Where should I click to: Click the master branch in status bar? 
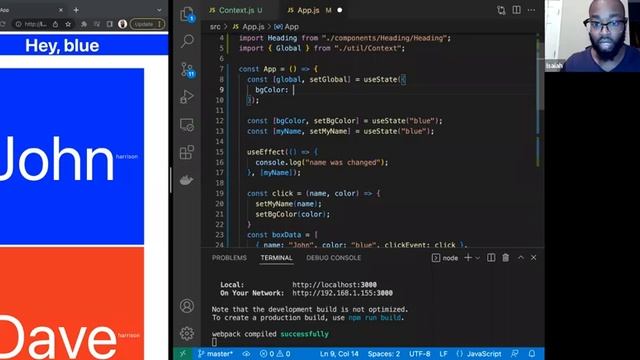[x=215, y=354]
